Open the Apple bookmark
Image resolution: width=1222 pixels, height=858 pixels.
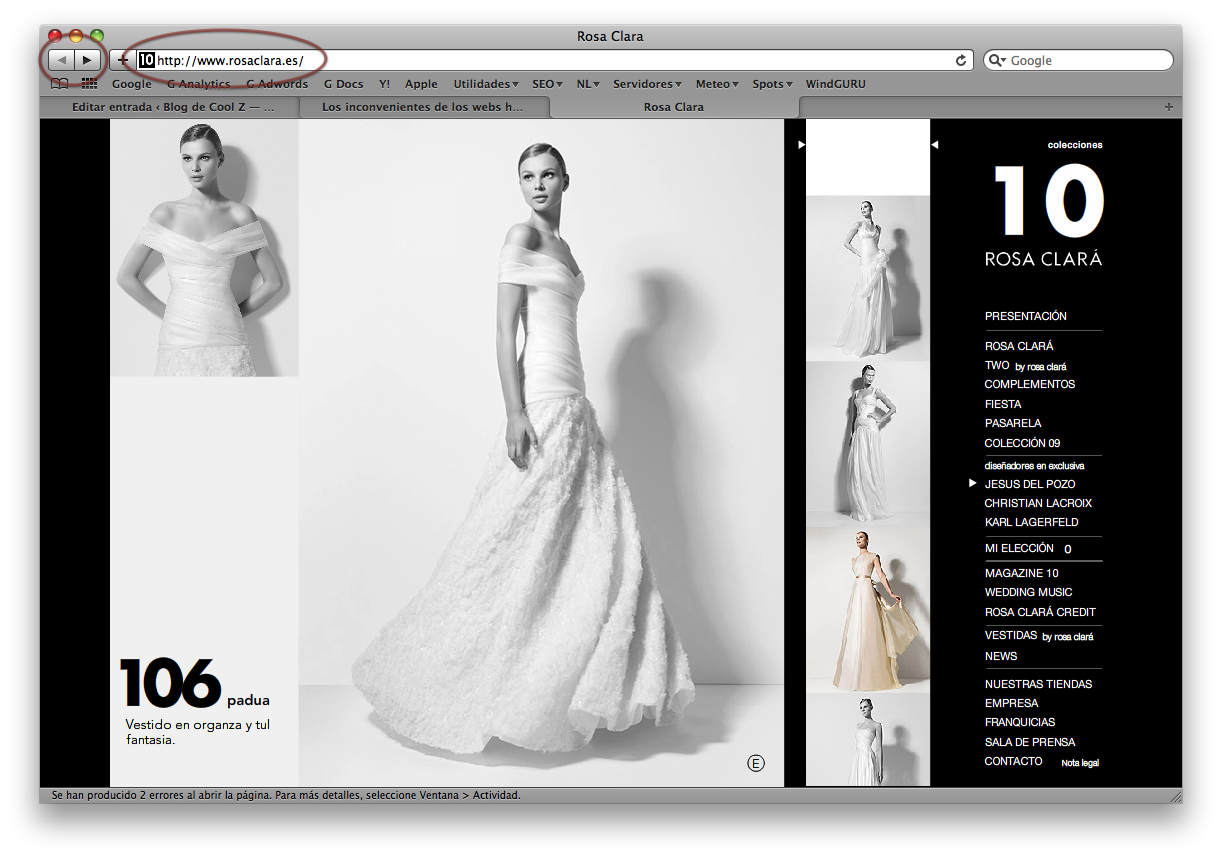[421, 84]
